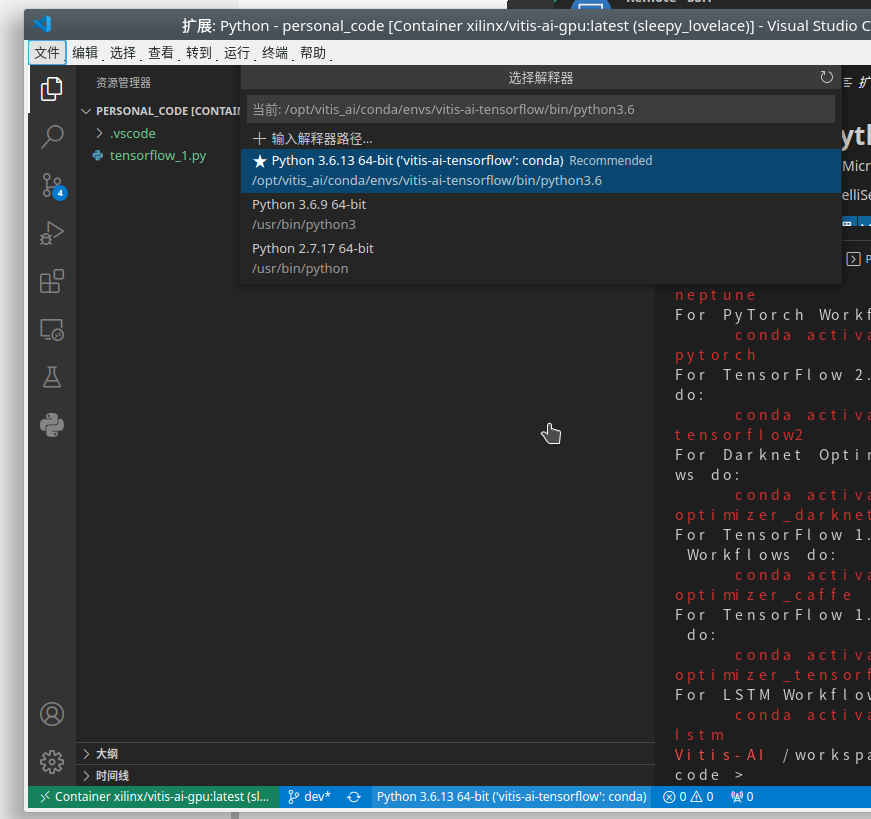This screenshot has height=819, width=871.
Task: Click the sync changes icon in the status bar
Action: pos(354,797)
